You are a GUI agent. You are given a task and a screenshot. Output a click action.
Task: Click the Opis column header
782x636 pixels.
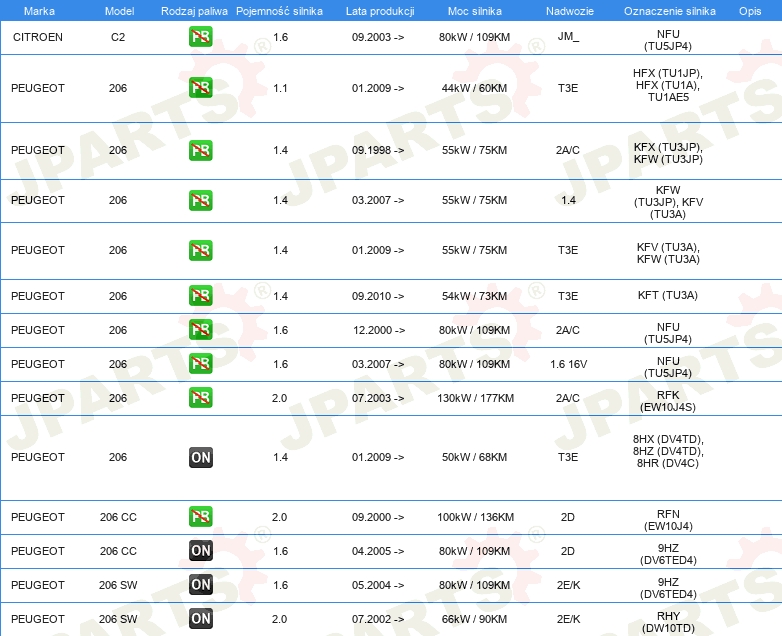click(x=750, y=11)
